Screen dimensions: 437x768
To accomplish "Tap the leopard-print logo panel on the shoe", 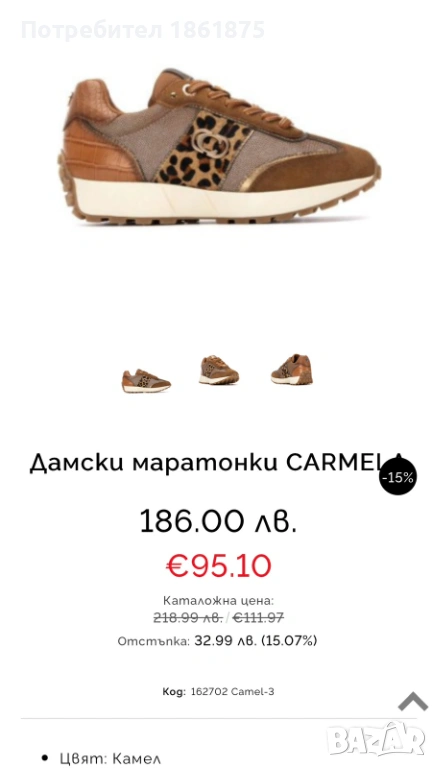I will (206, 149).
